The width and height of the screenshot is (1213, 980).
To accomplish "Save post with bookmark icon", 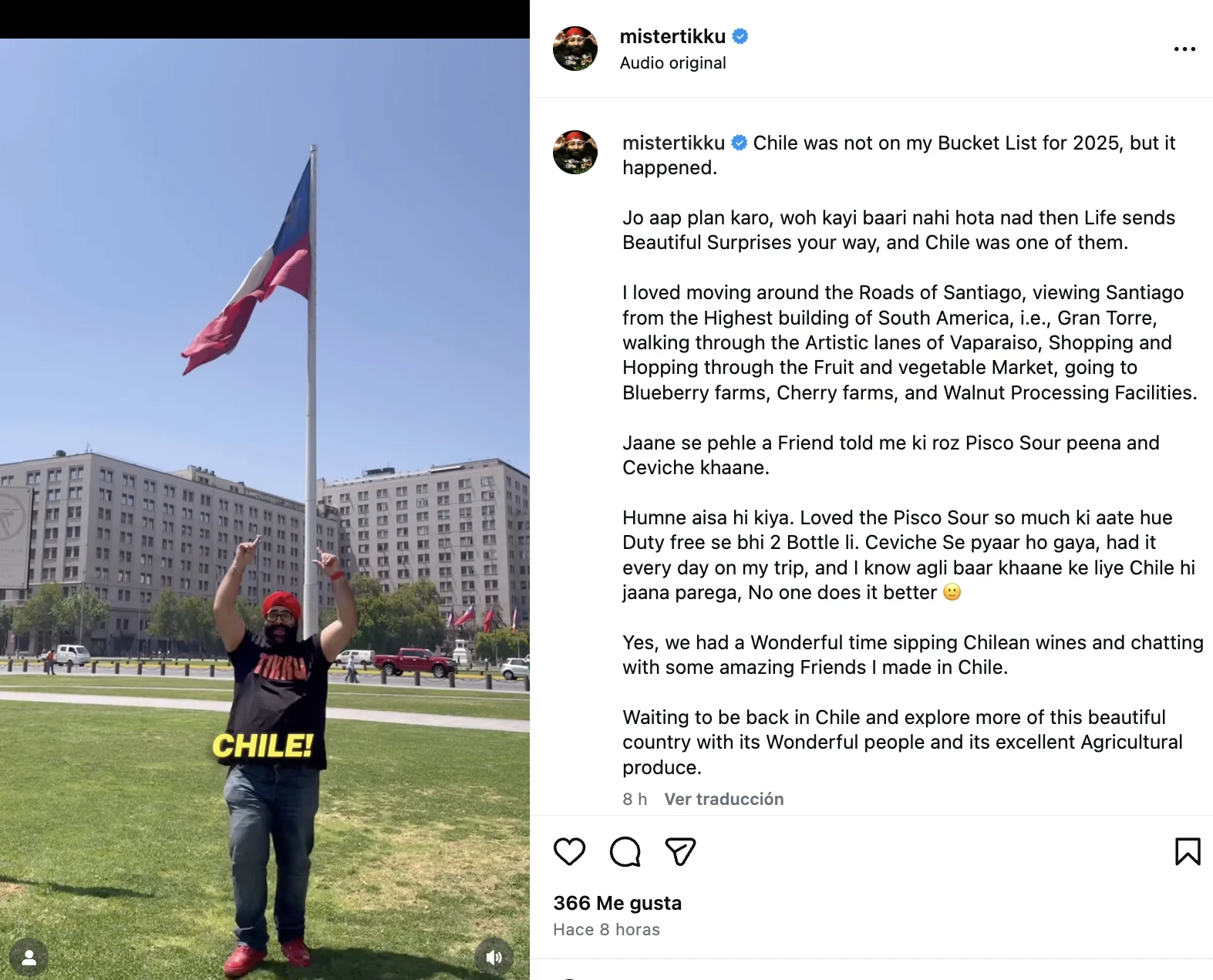I will 1188,851.
